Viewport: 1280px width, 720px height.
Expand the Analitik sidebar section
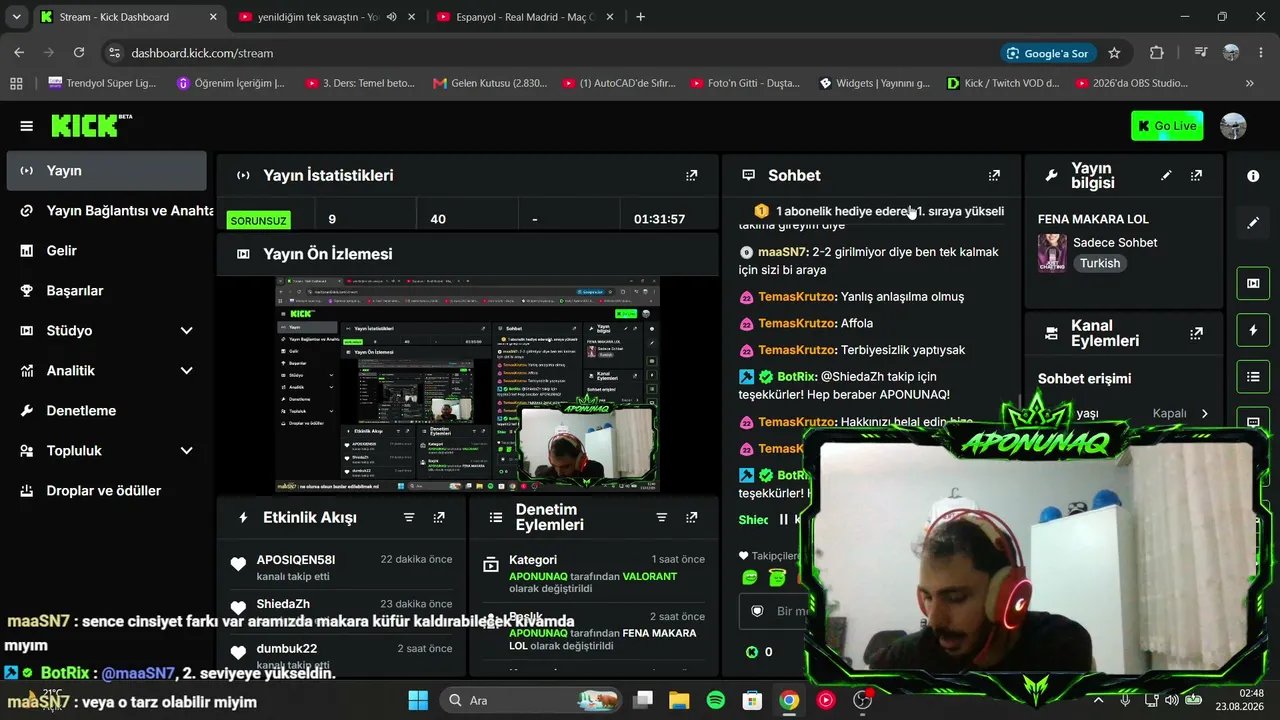point(186,371)
